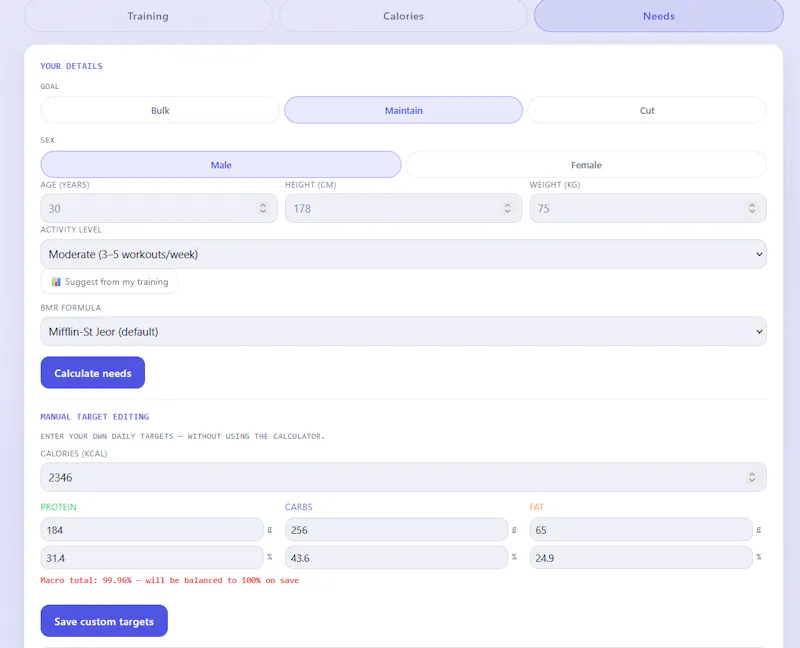This screenshot has width=800, height=648.
Task: Click the CARBS label
Action: point(298,507)
